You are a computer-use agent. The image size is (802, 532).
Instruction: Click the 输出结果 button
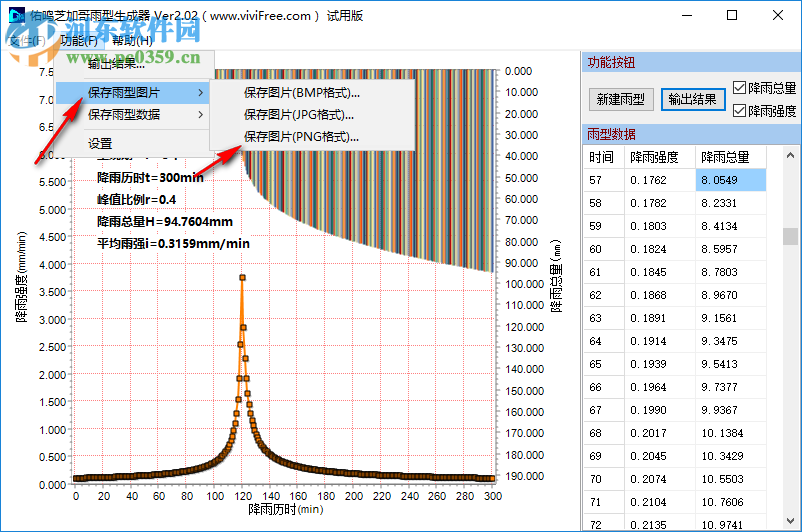click(693, 99)
